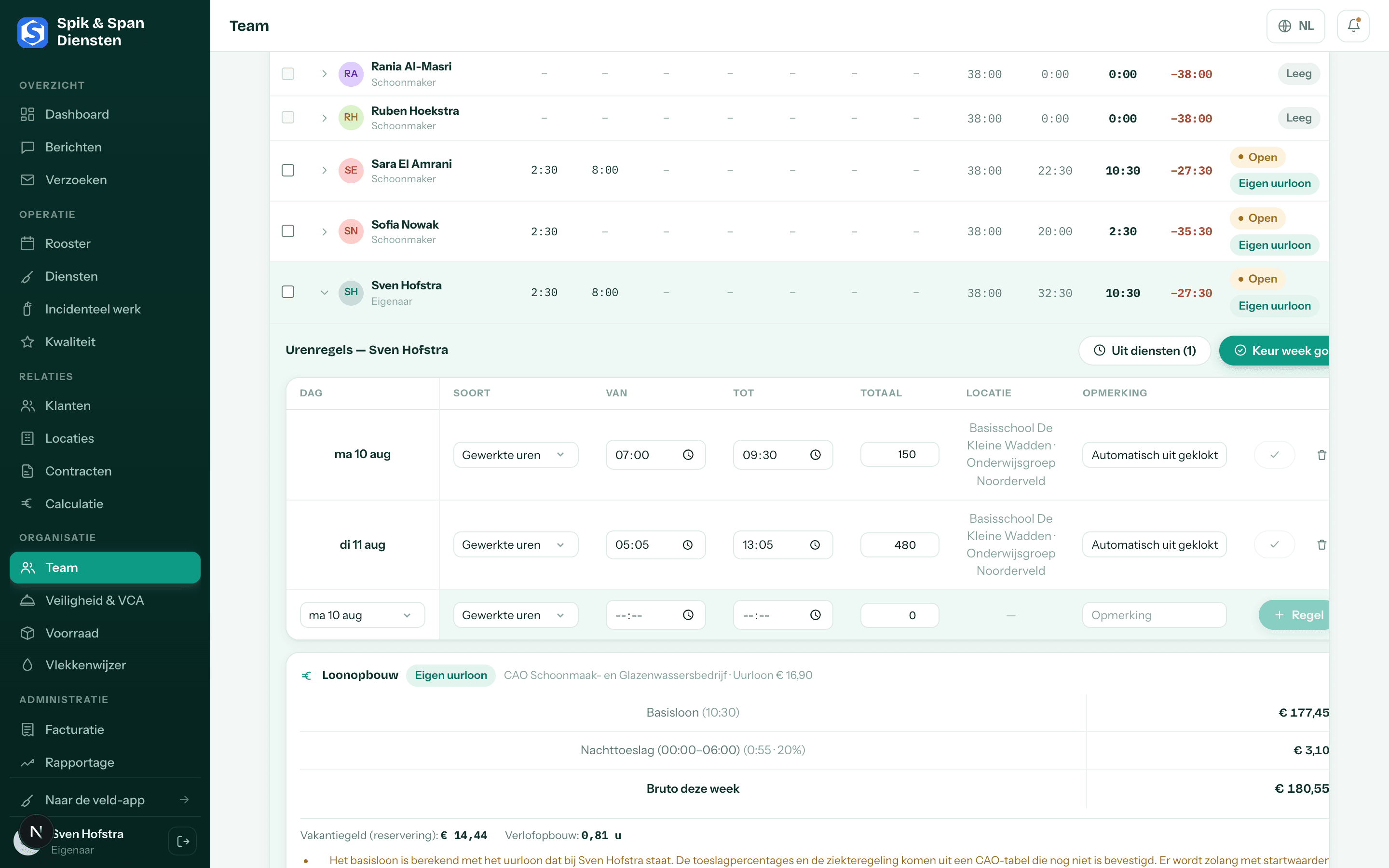
Task: Open Soort dropdown in new row
Action: 516,615
